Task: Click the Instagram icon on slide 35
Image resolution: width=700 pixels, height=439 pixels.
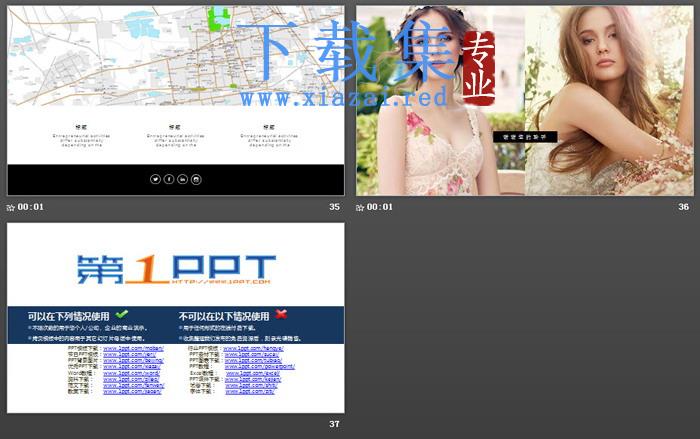Action: pyautogui.click(x=196, y=179)
